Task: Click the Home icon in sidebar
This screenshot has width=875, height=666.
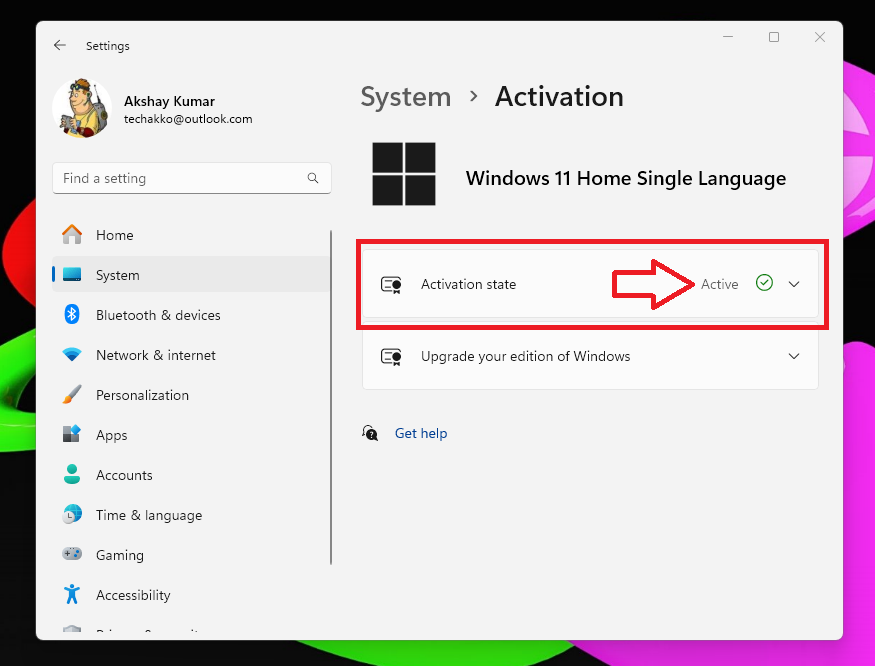Action: pyautogui.click(x=72, y=235)
